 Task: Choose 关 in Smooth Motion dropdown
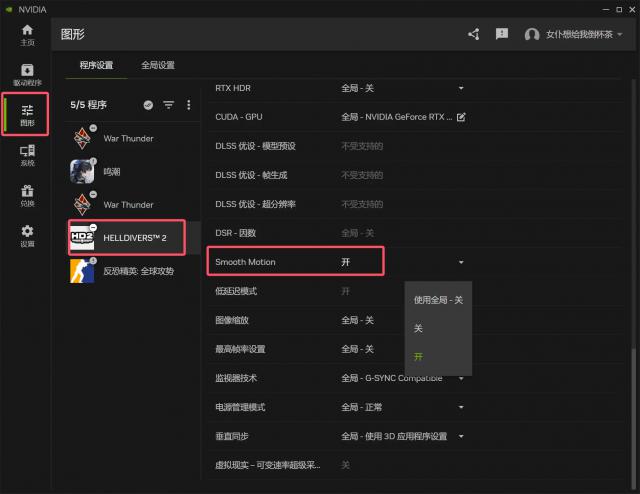(x=419, y=328)
